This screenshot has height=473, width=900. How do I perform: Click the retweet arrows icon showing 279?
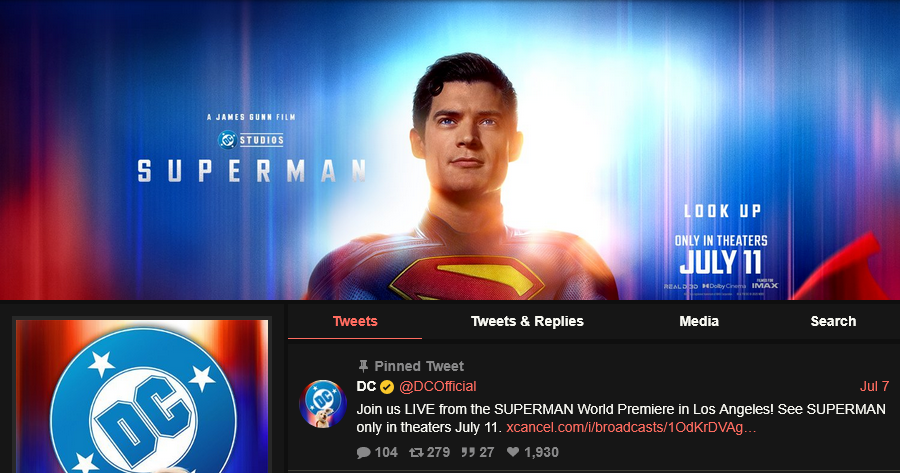tap(416, 452)
